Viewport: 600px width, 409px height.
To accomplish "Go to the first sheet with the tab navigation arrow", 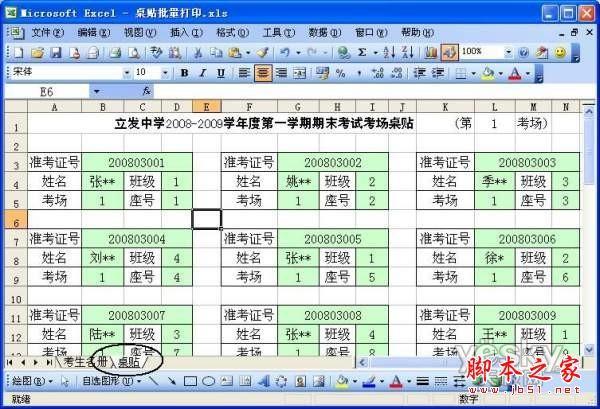I will (10, 362).
